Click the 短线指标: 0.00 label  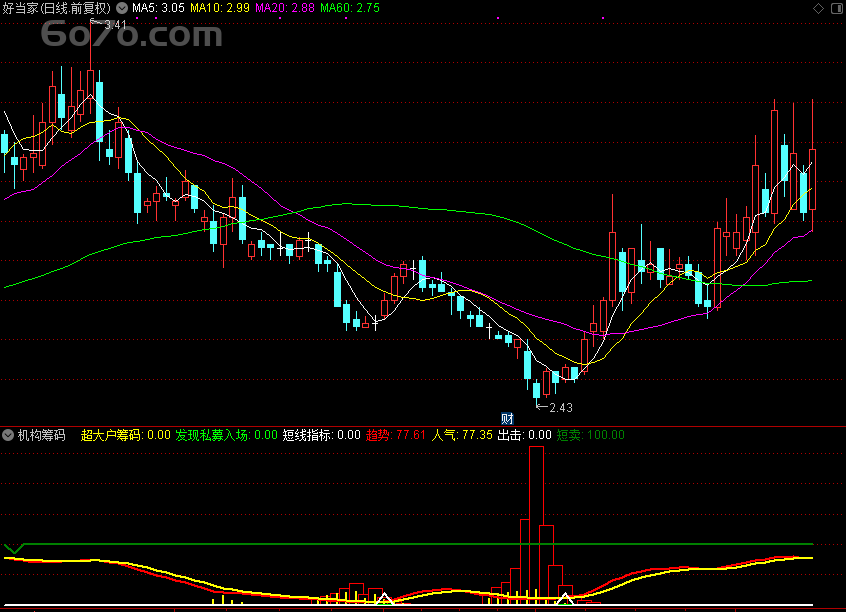(x=322, y=435)
